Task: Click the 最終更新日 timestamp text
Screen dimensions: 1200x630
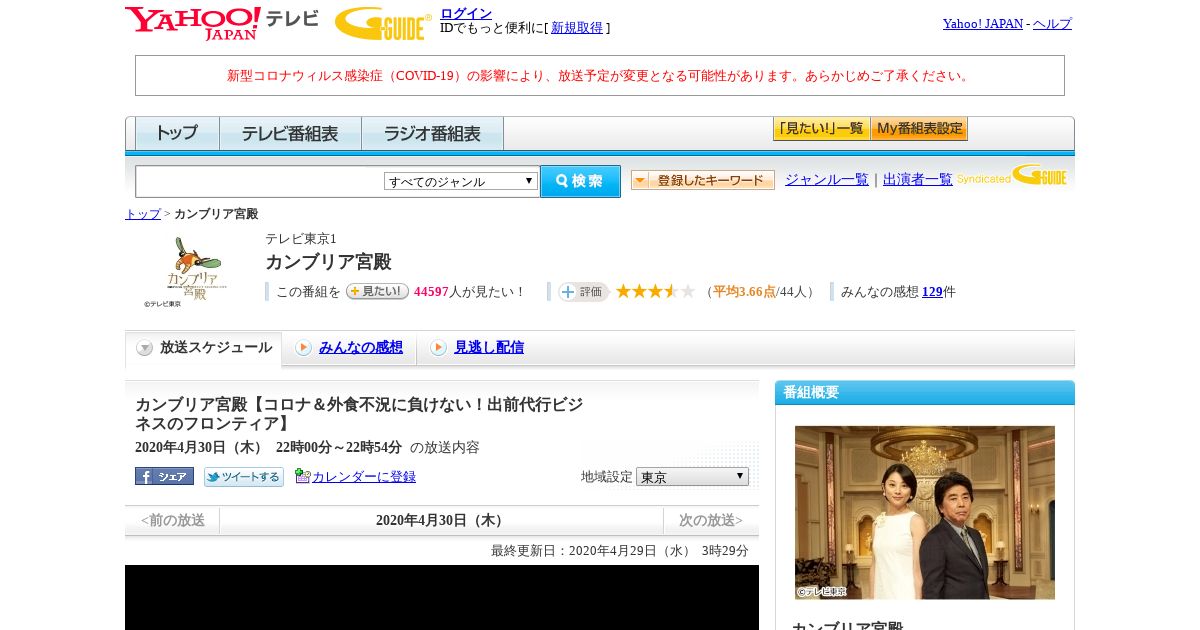Action: click(x=620, y=551)
